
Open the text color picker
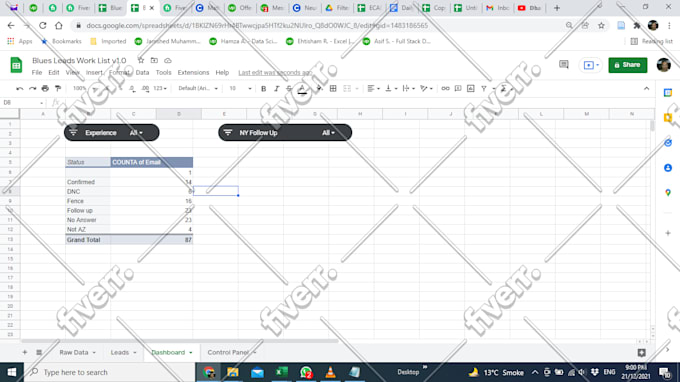pos(302,89)
